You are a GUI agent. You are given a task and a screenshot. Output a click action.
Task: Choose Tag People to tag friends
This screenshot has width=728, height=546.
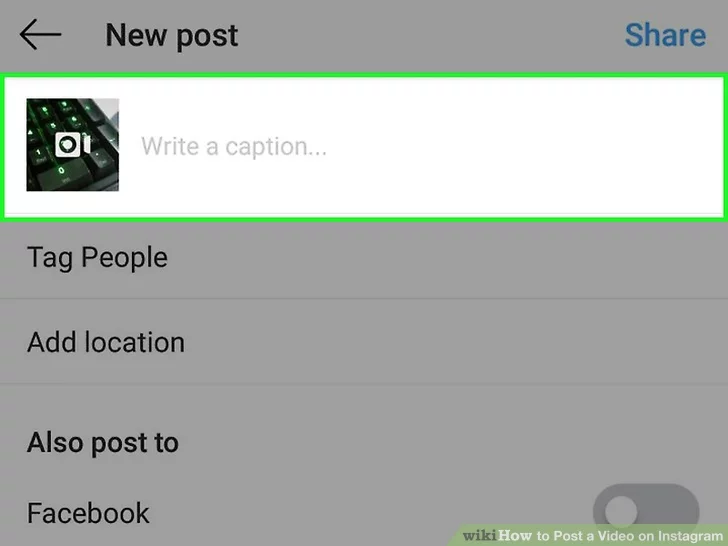pyautogui.click(x=98, y=257)
